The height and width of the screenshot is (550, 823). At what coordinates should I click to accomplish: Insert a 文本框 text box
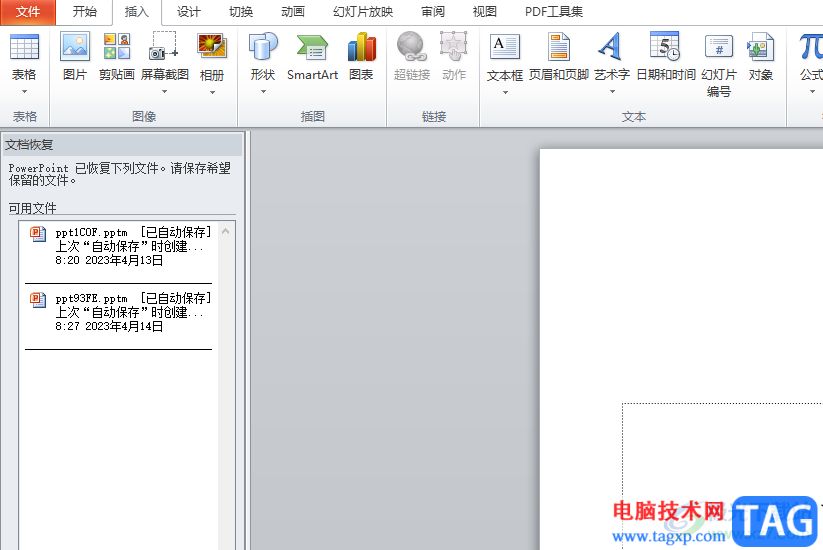coord(505,47)
